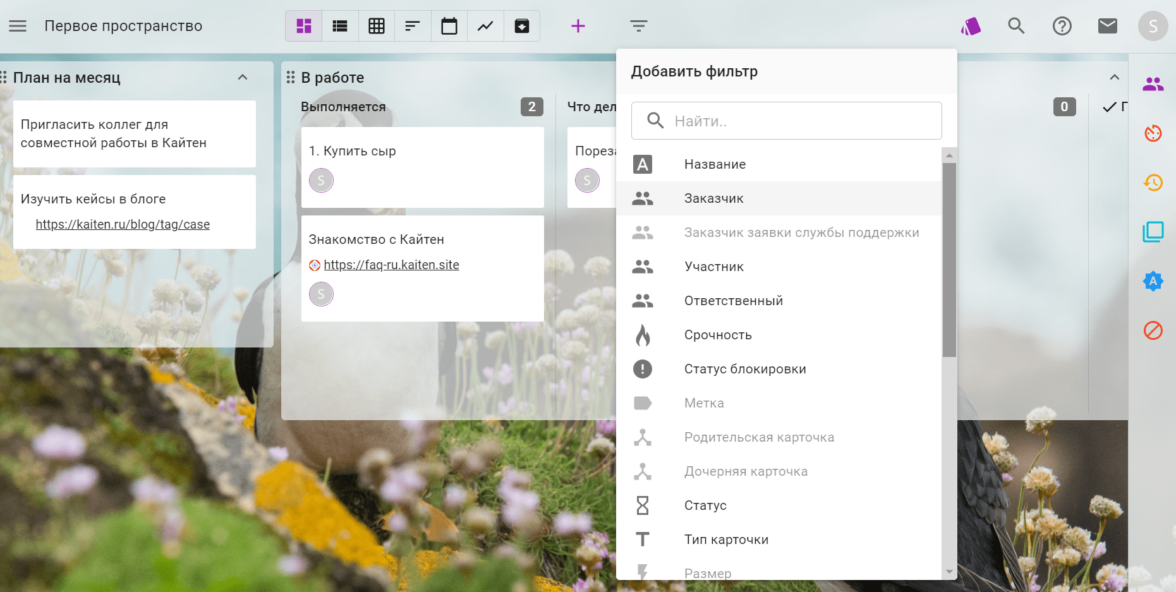Screen dimensions: 1176x592
Task: Select Название filter option
Action: pos(779,164)
